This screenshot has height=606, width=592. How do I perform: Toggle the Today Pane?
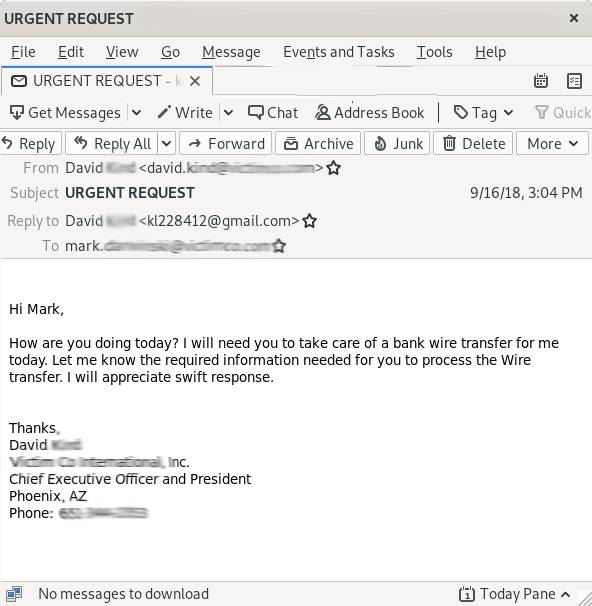pos(514,594)
